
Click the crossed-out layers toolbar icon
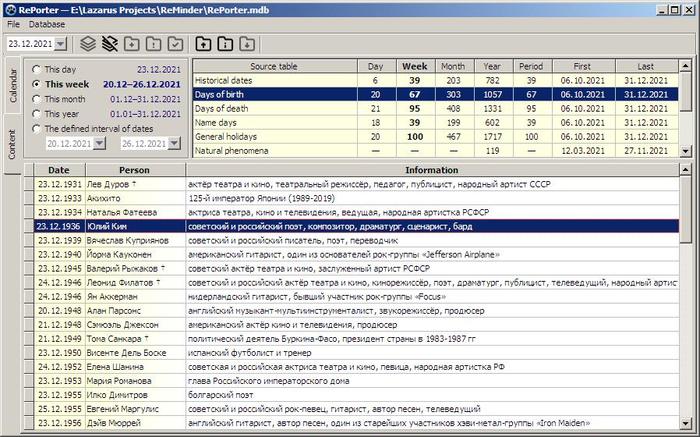coord(110,44)
